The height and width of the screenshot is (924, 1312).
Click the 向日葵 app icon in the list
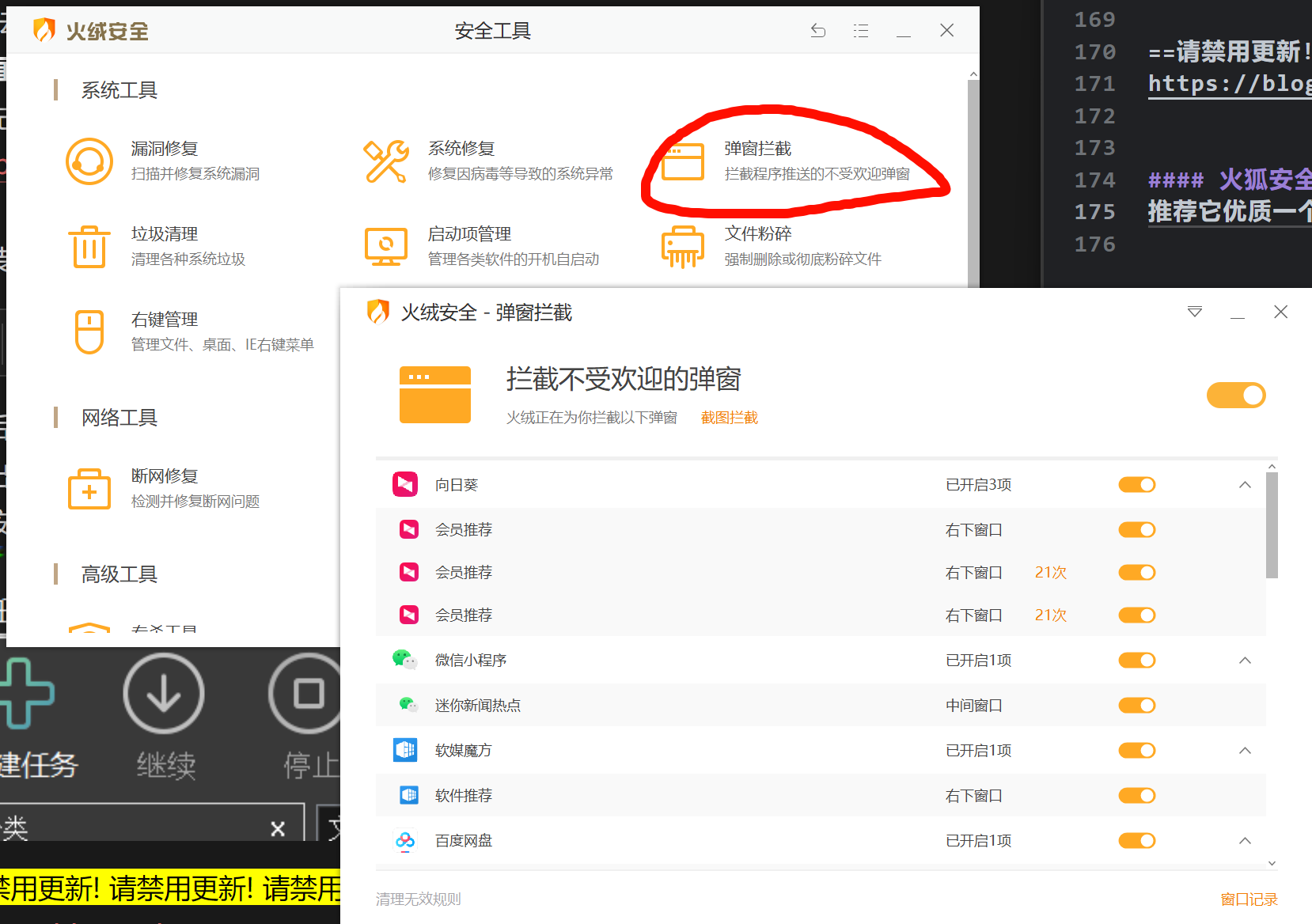point(405,484)
